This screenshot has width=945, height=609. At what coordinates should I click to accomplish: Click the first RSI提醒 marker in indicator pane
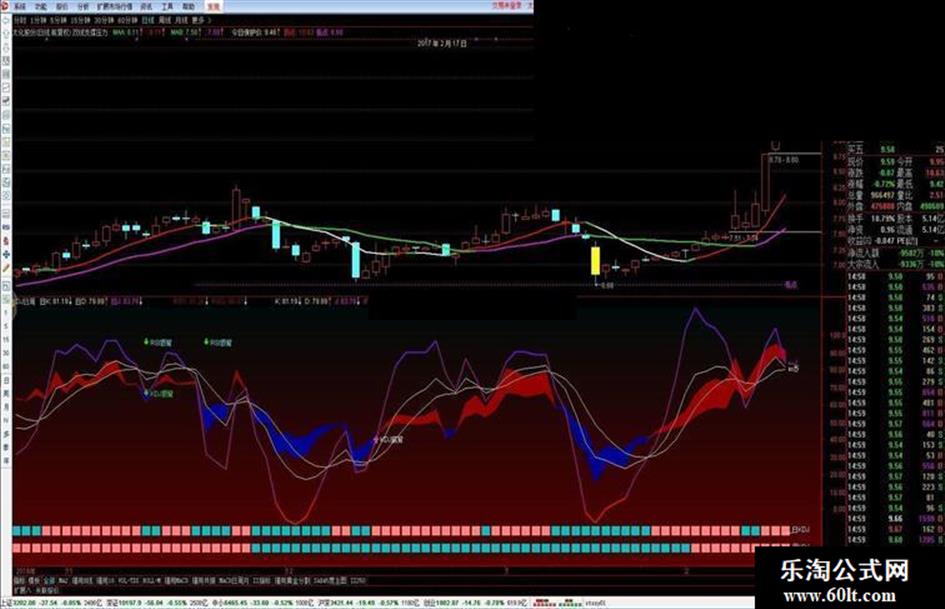click(159, 342)
